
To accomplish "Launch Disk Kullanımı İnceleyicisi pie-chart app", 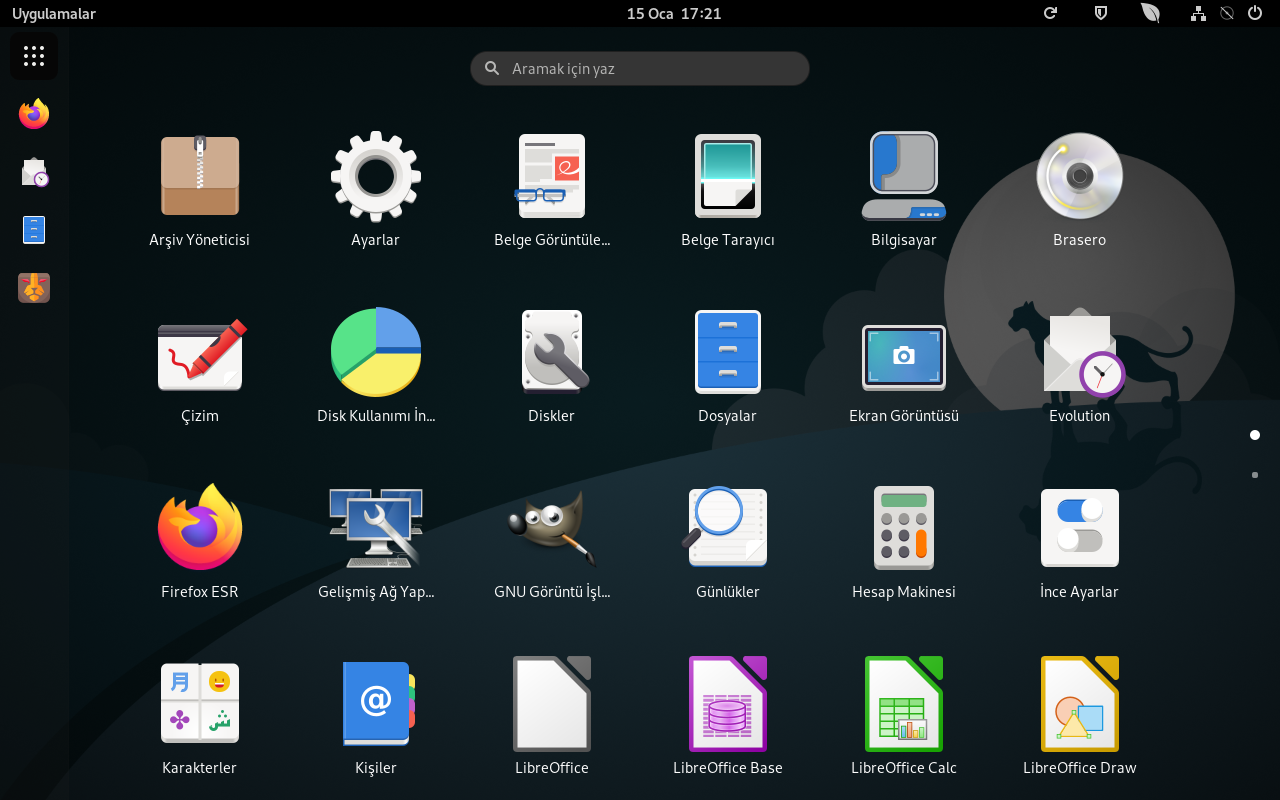I will click(376, 352).
